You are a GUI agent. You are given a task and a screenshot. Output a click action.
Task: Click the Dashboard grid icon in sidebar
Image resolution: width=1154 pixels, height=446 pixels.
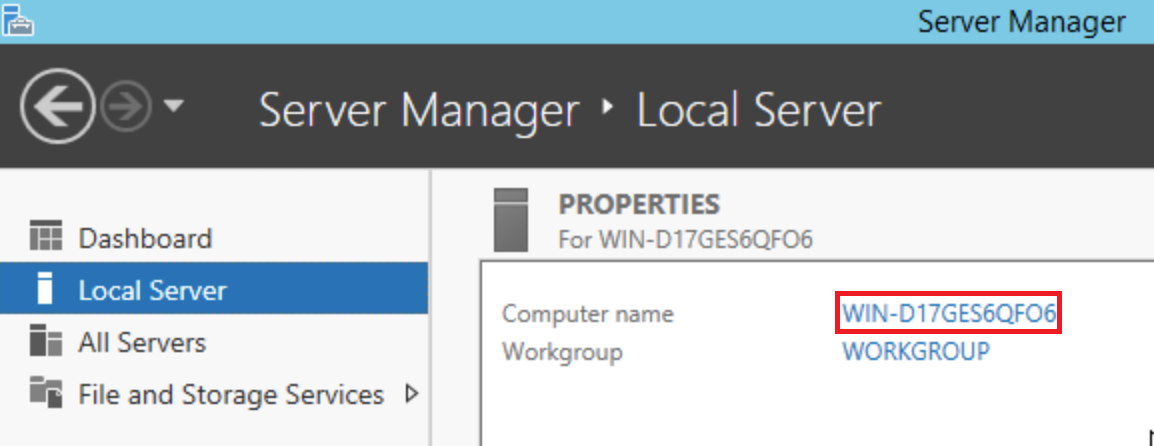(46, 238)
